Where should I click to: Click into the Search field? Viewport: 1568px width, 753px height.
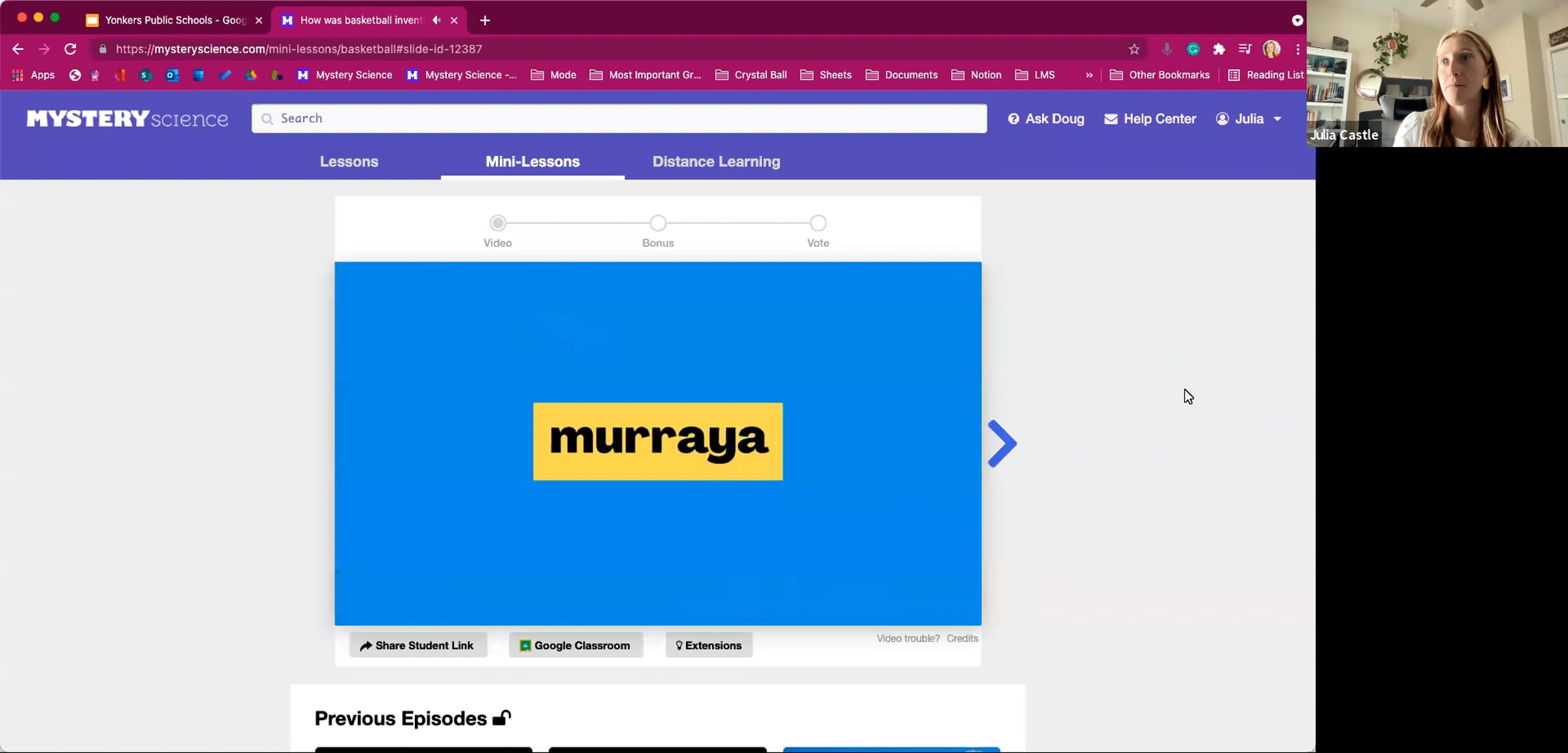(619, 118)
